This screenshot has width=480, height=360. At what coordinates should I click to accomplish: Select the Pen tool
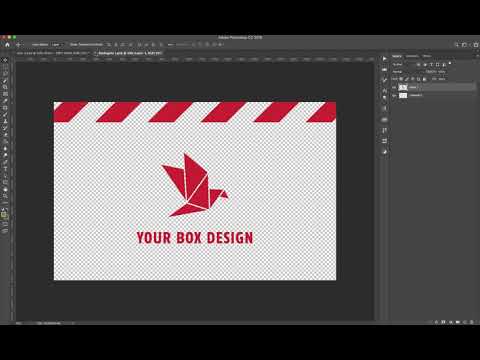(x=5, y=162)
